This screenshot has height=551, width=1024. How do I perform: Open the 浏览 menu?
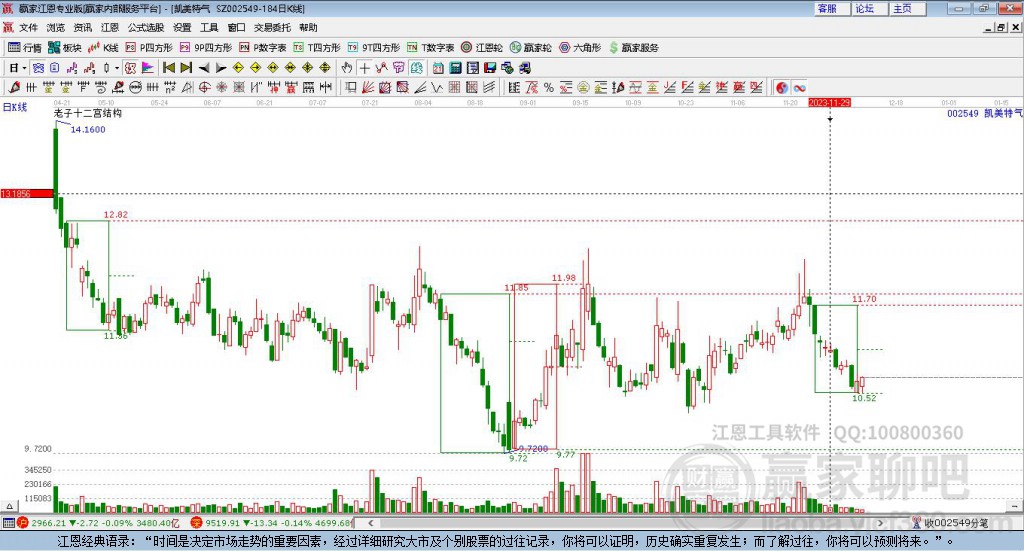56,27
